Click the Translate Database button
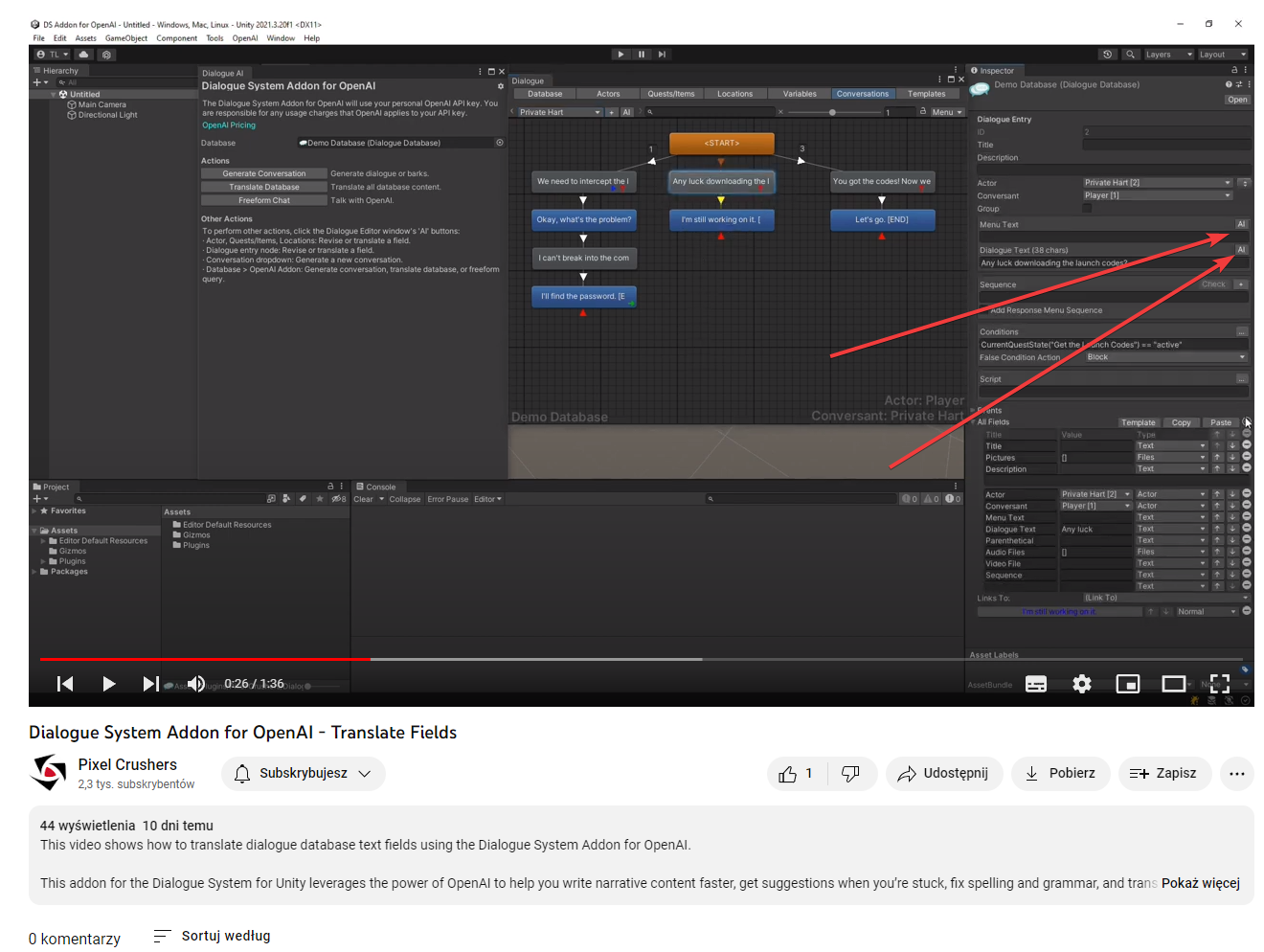Image resolution: width=1264 pixels, height=952 pixels. [264, 187]
